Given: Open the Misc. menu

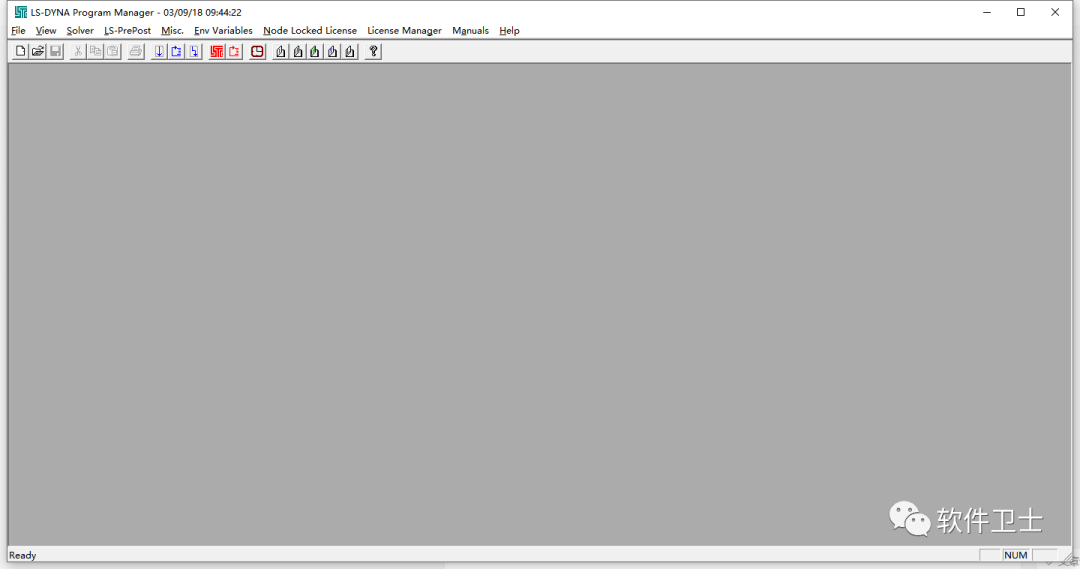Looking at the screenshot, I should pos(172,30).
